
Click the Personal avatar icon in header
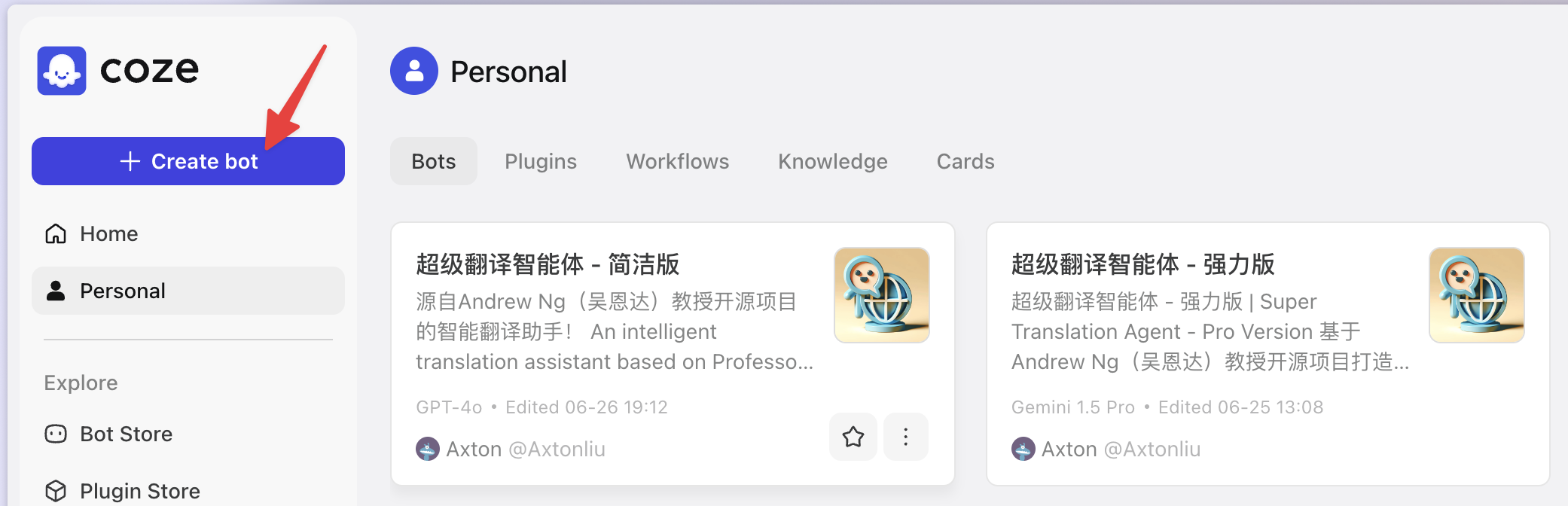414,71
